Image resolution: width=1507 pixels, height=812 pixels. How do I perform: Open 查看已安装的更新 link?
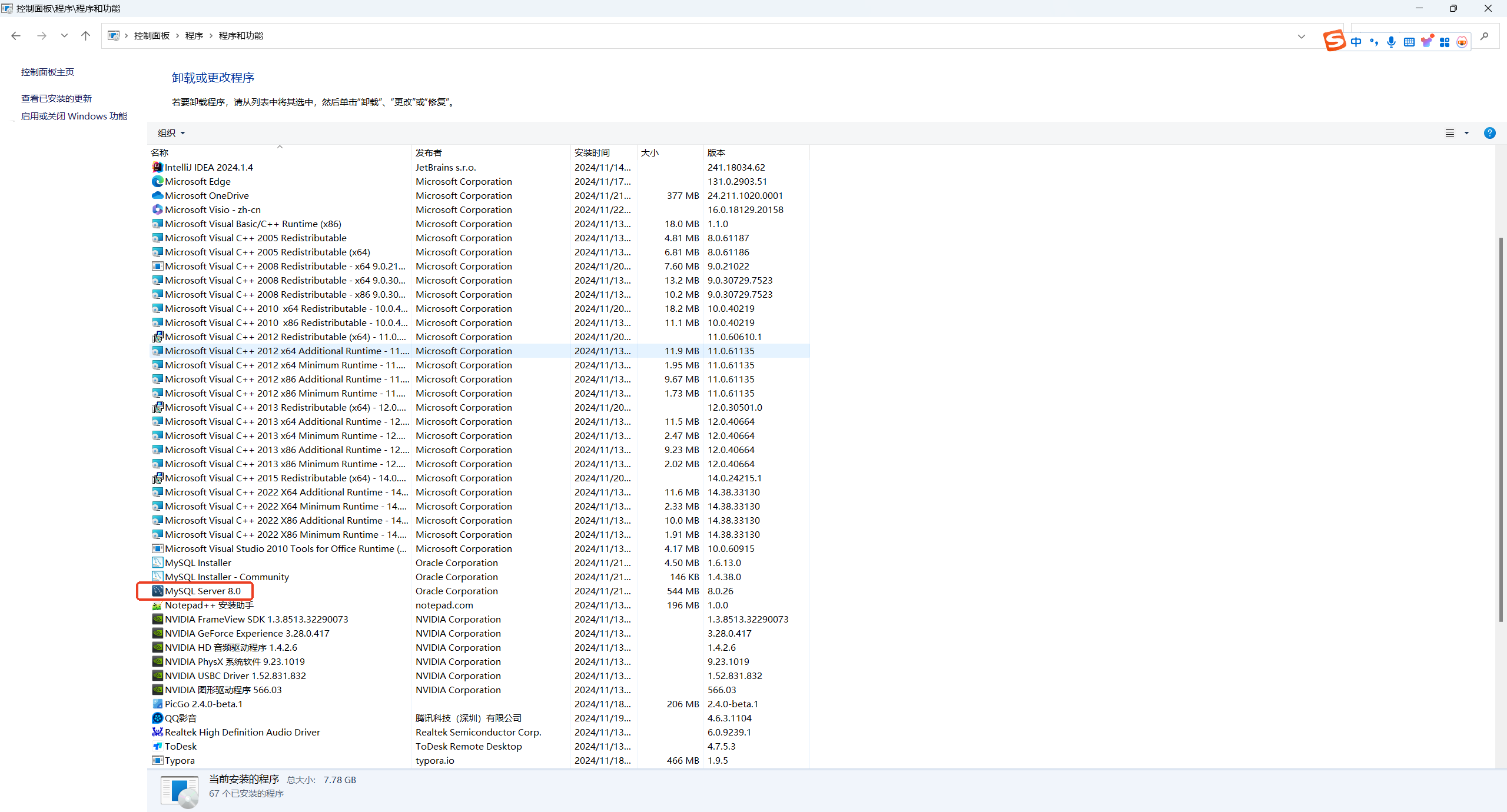click(x=57, y=98)
